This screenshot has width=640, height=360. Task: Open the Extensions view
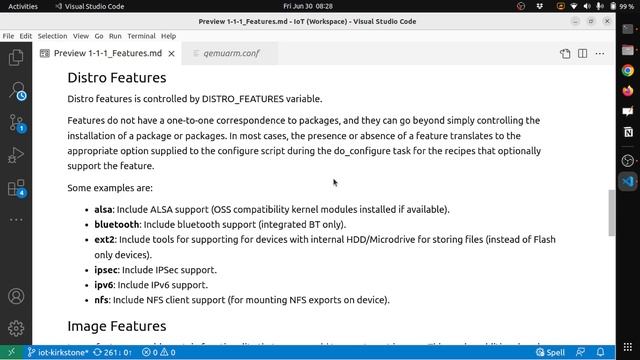point(17,188)
